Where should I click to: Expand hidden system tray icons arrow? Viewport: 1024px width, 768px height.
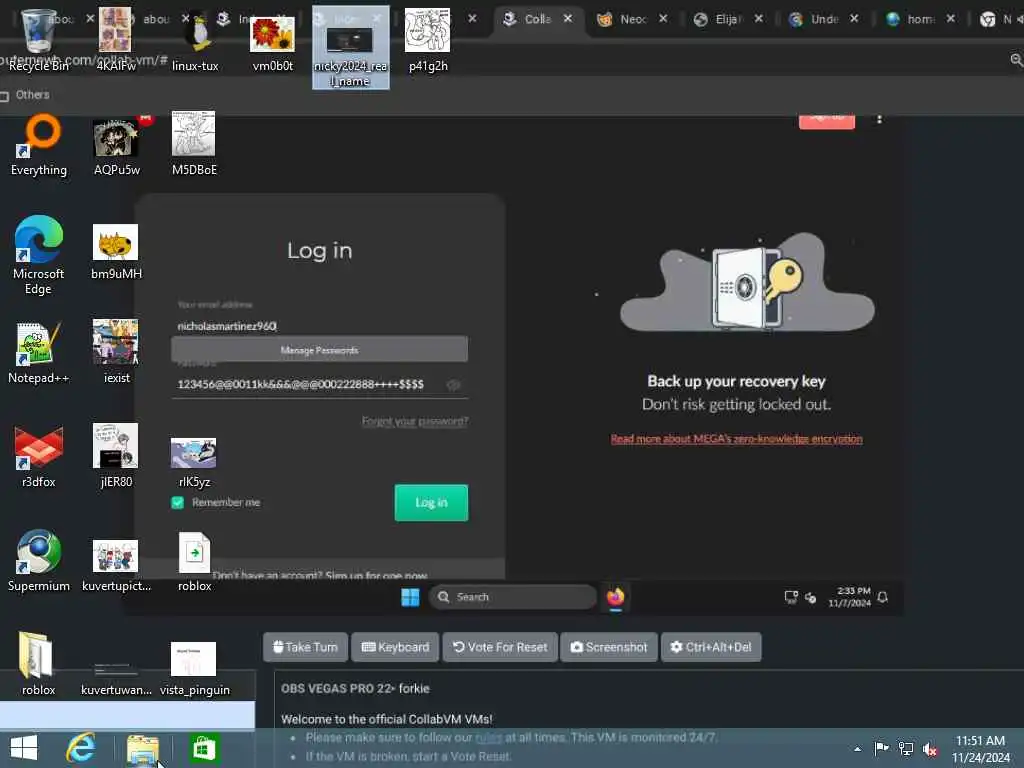(x=857, y=749)
